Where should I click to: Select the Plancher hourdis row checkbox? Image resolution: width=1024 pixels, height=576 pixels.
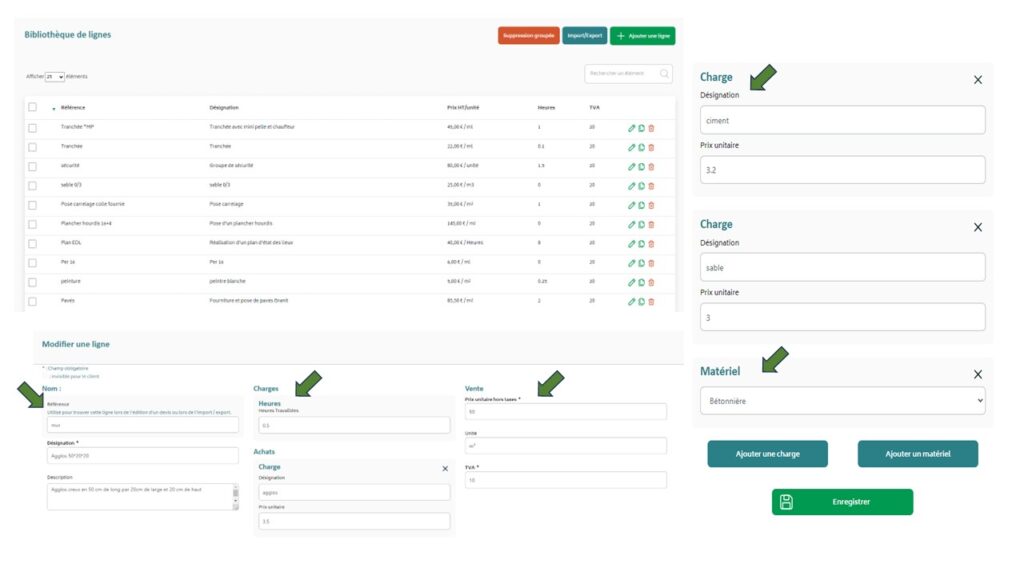(x=32, y=225)
